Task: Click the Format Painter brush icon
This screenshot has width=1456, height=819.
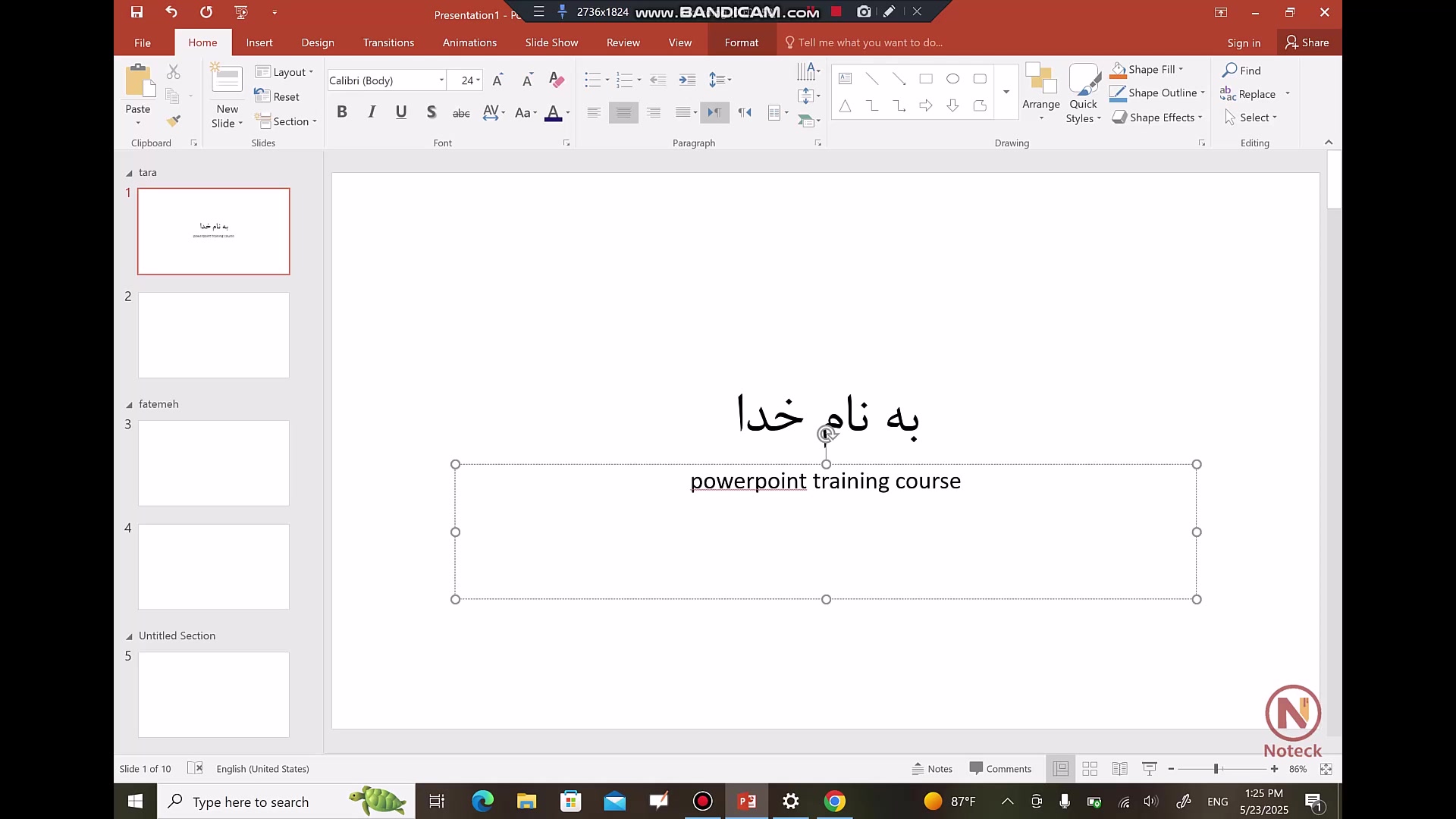Action: pos(174,121)
